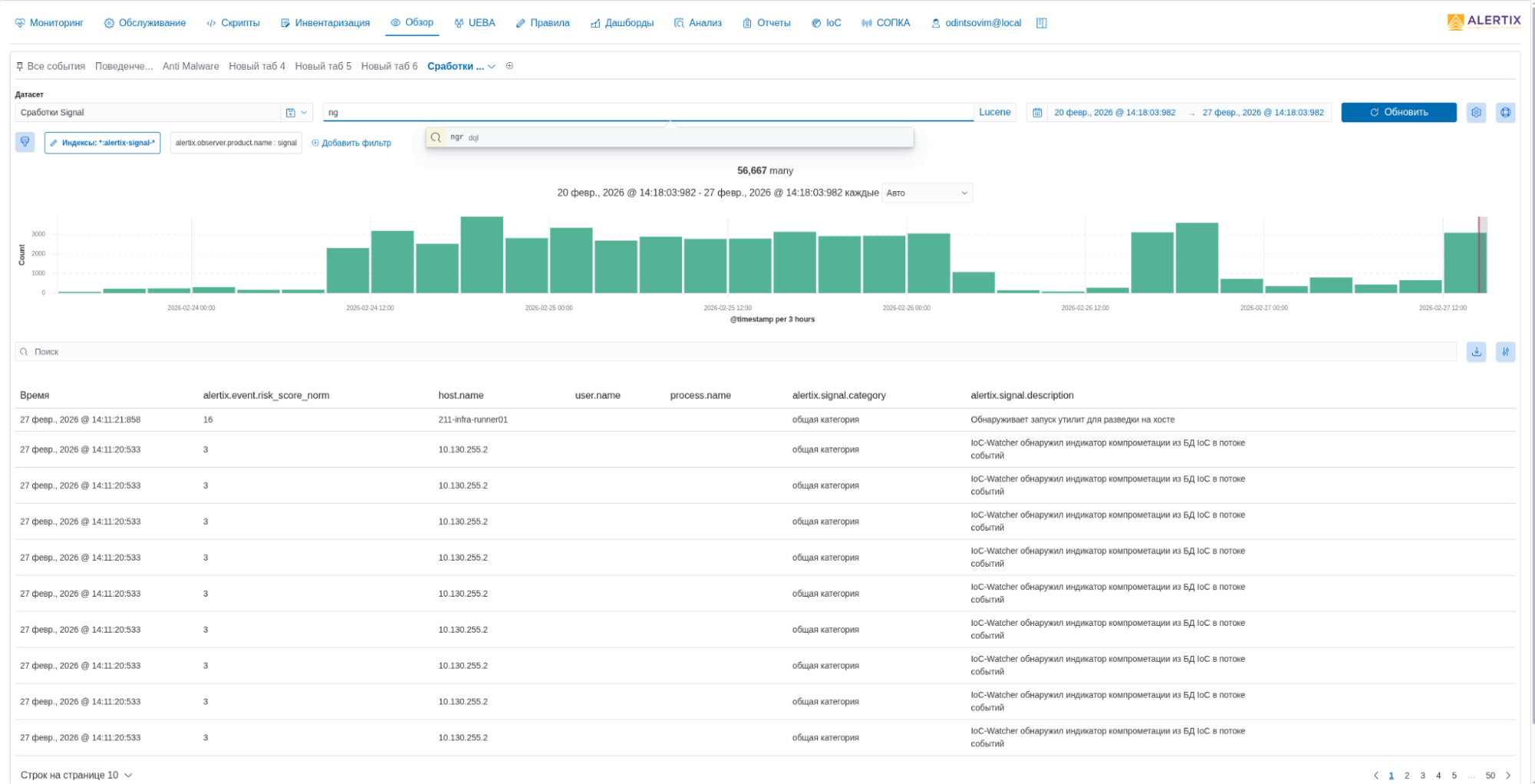
Task: Click the red time marker on histogram
Action: [1479, 255]
